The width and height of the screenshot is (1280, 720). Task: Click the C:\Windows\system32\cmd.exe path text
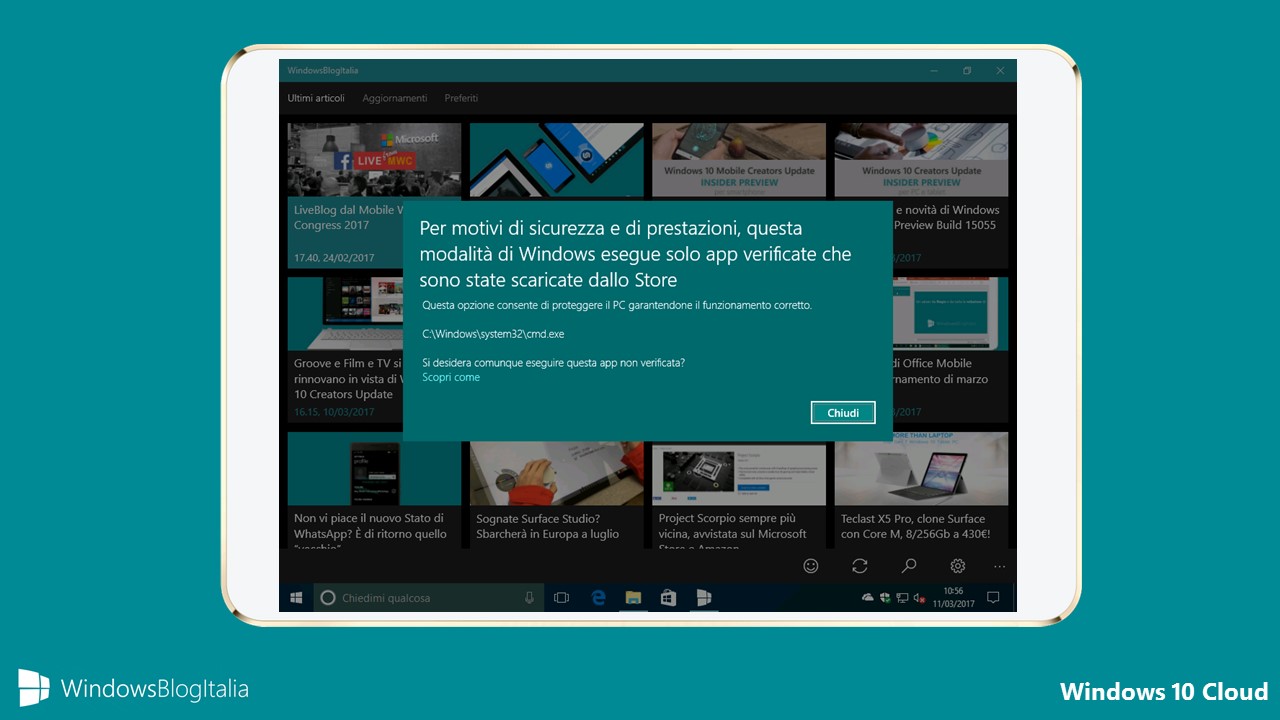click(x=494, y=334)
